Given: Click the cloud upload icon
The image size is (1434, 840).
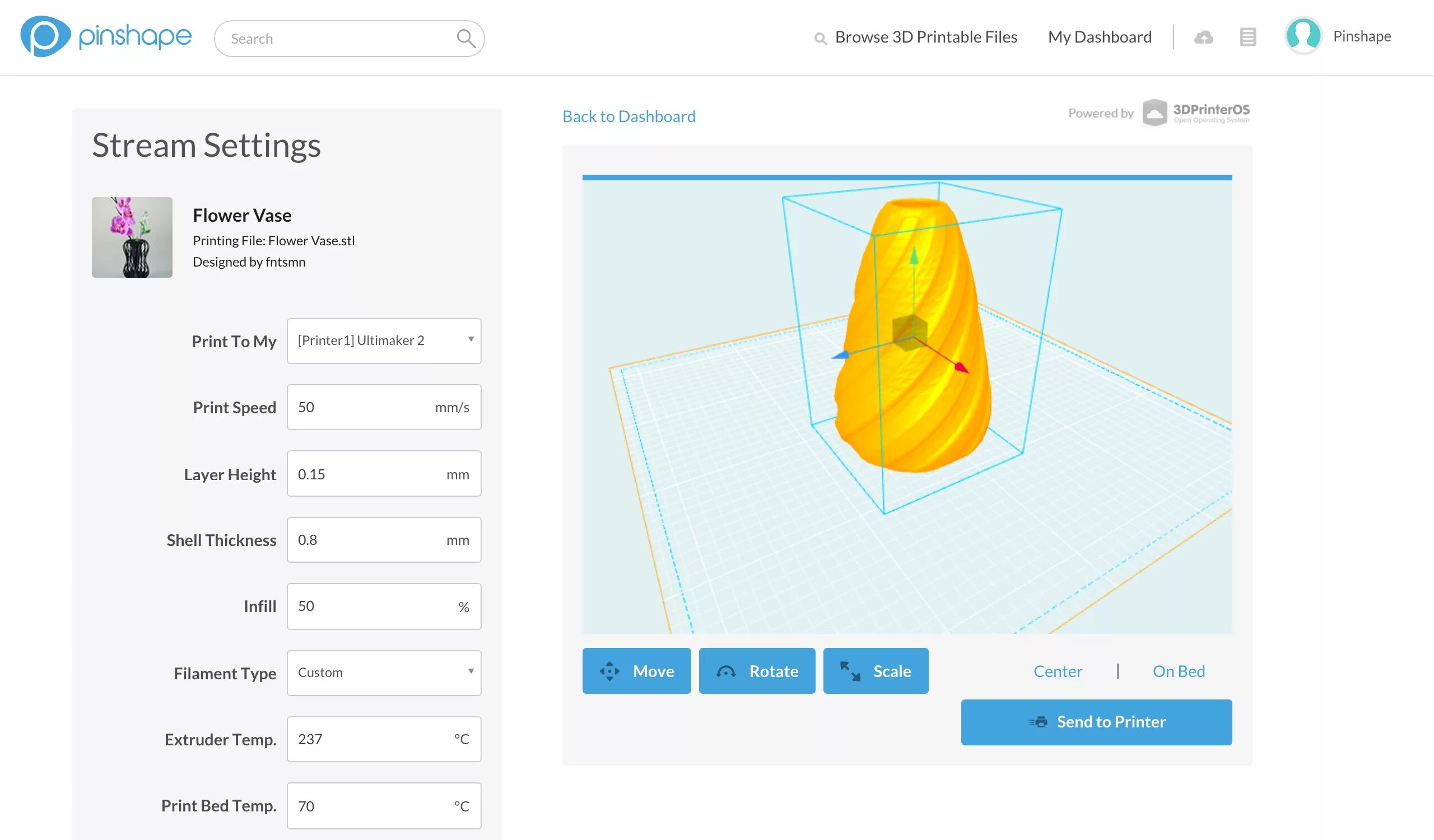Looking at the screenshot, I should tap(1203, 38).
